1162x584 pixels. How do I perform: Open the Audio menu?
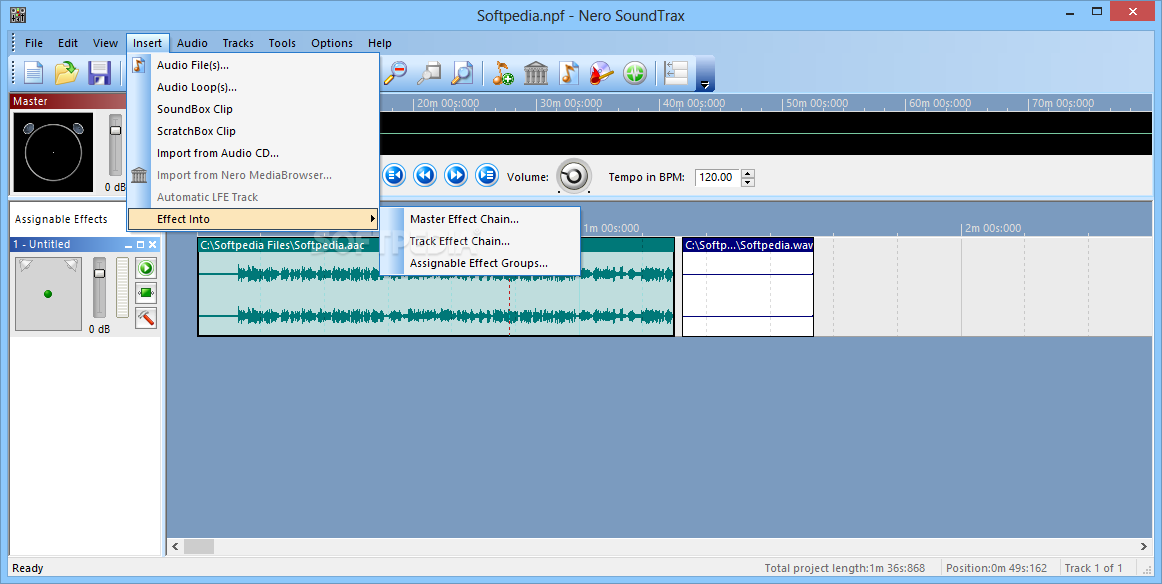pos(192,43)
